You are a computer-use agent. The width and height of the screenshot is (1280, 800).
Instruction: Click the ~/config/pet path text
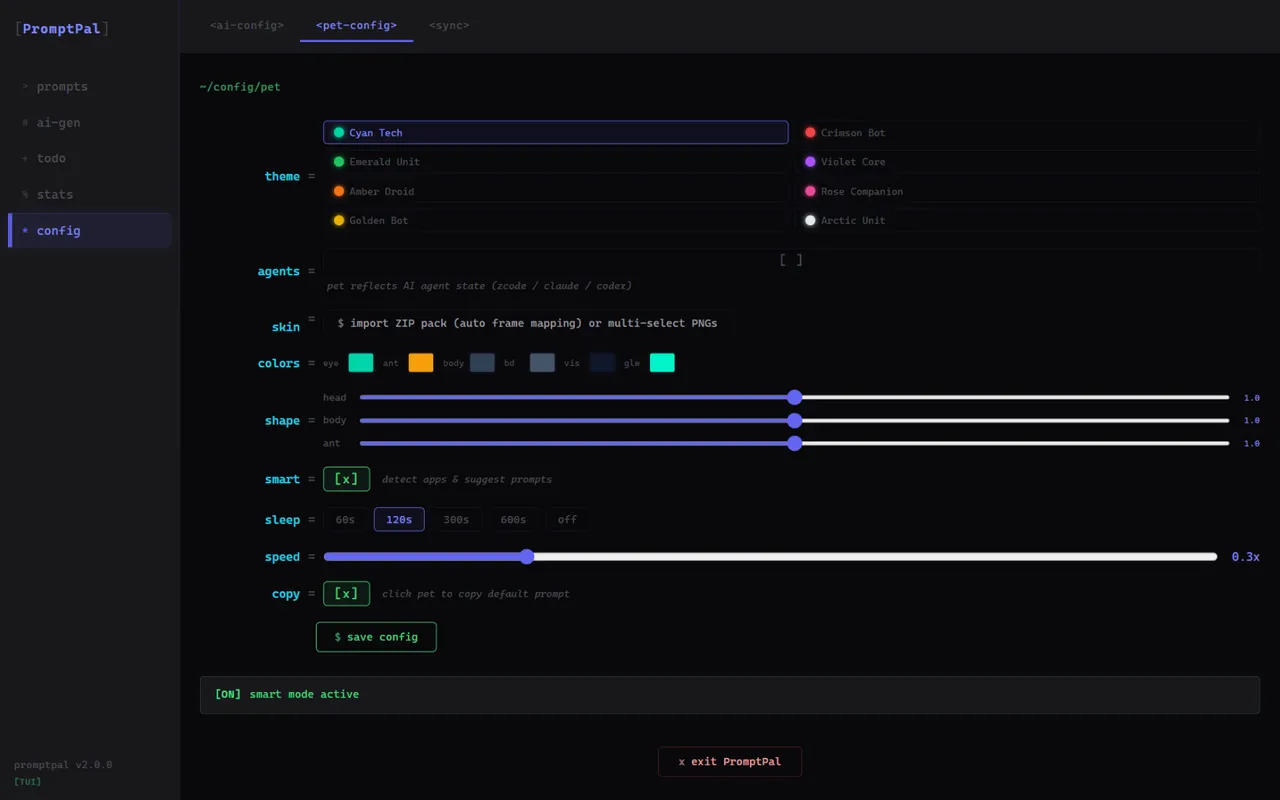tap(240, 87)
